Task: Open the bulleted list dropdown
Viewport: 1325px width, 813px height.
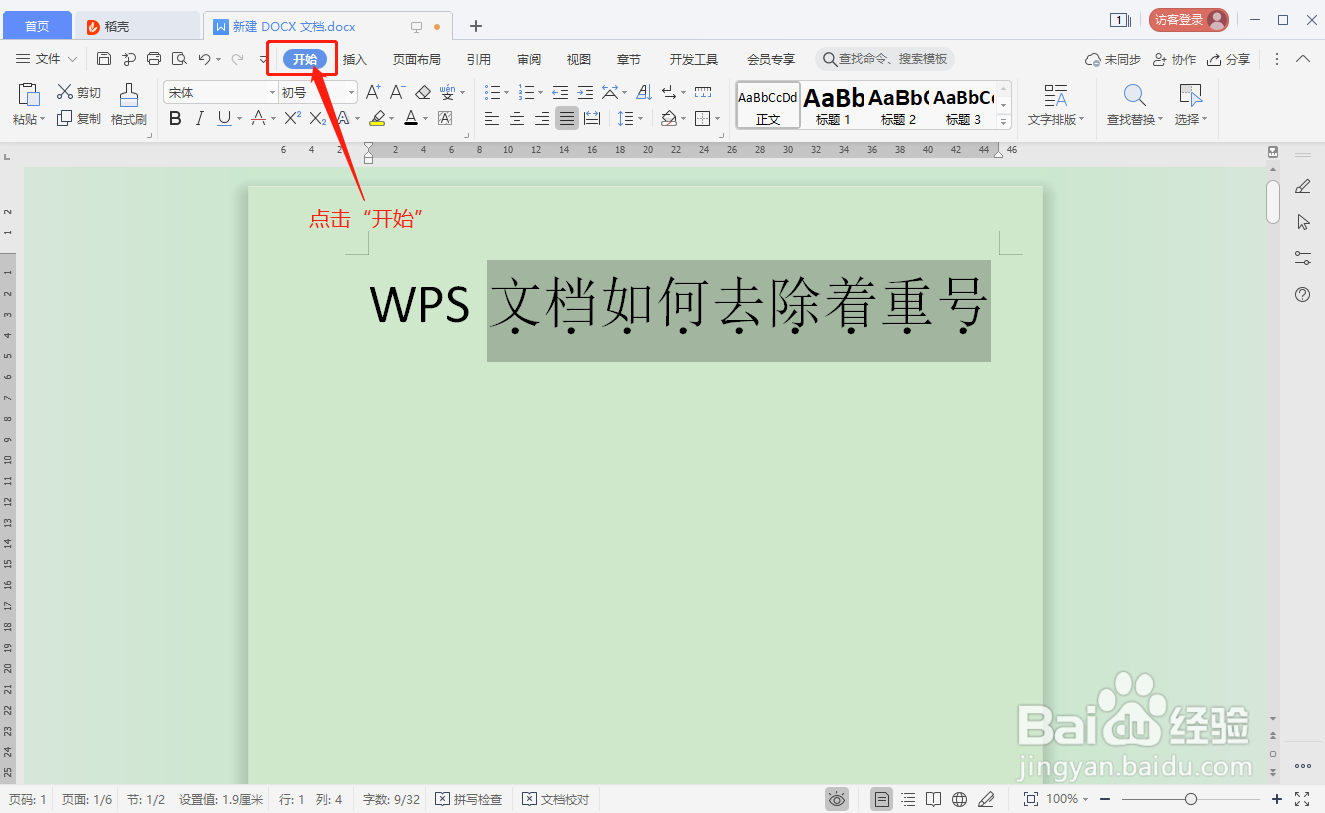Action: [x=507, y=92]
